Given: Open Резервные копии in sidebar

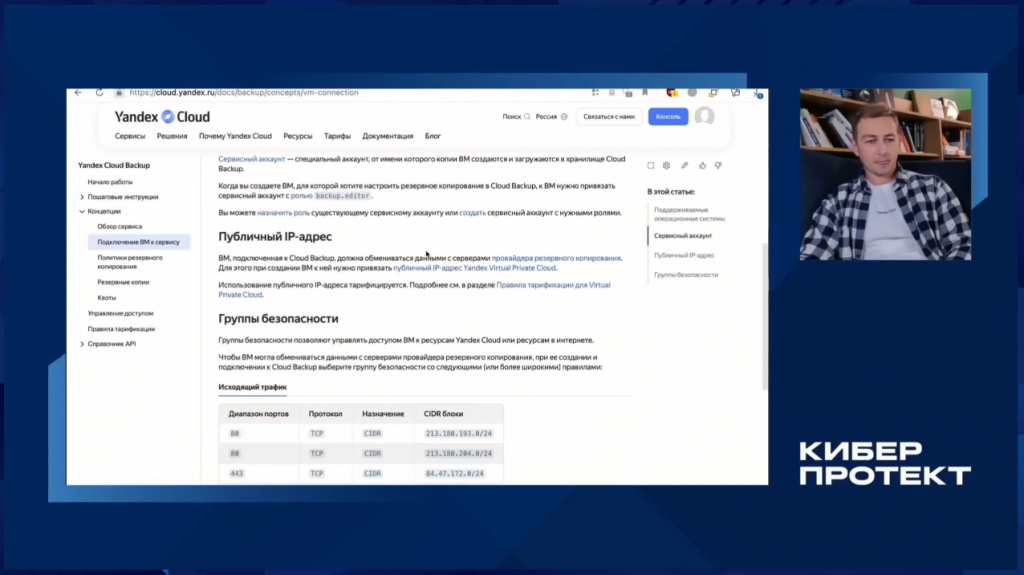Looking at the screenshot, I should click(x=123, y=282).
